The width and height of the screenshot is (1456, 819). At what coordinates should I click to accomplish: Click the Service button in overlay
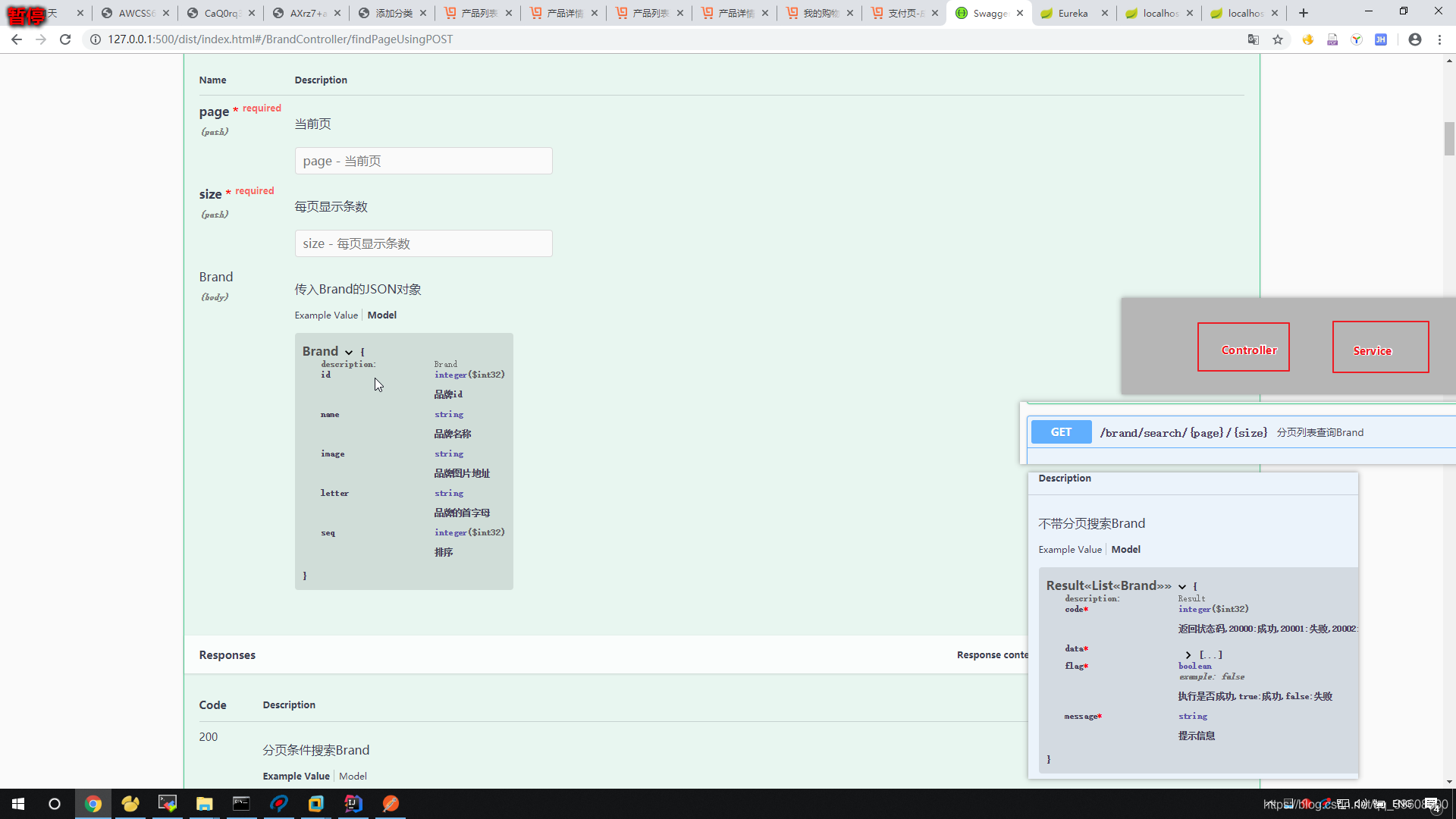pos(1373,350)
